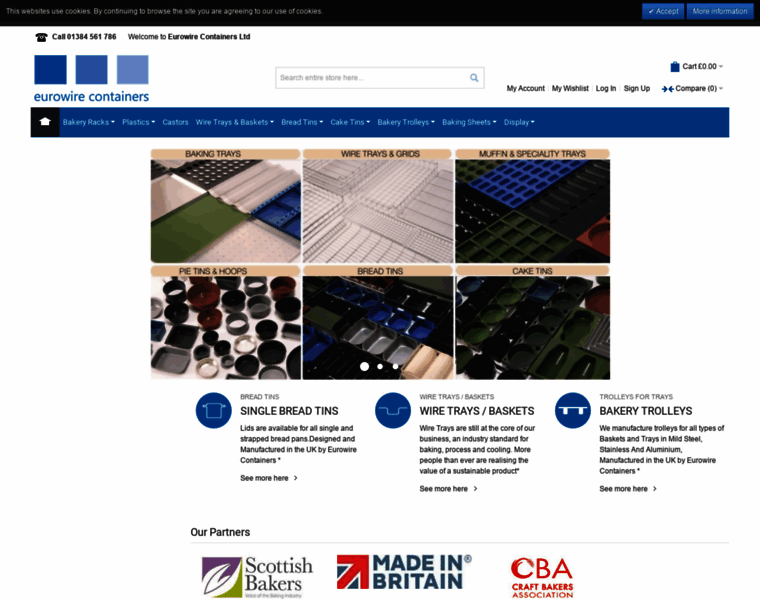Expand the Cake Tins menu

click(350, 122)
